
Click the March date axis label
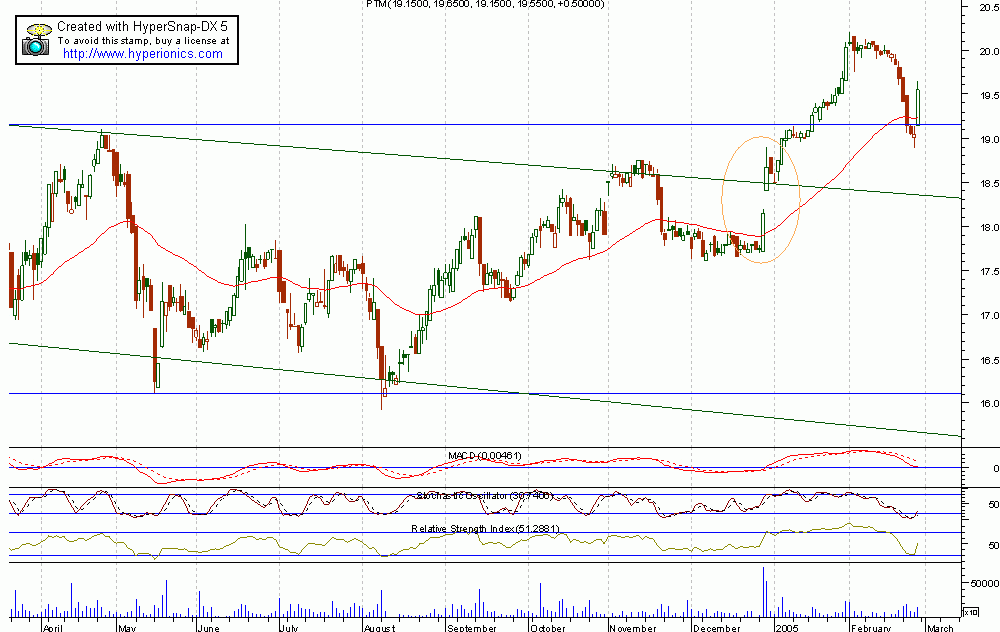pyautogui.click(x=941, y=628)
